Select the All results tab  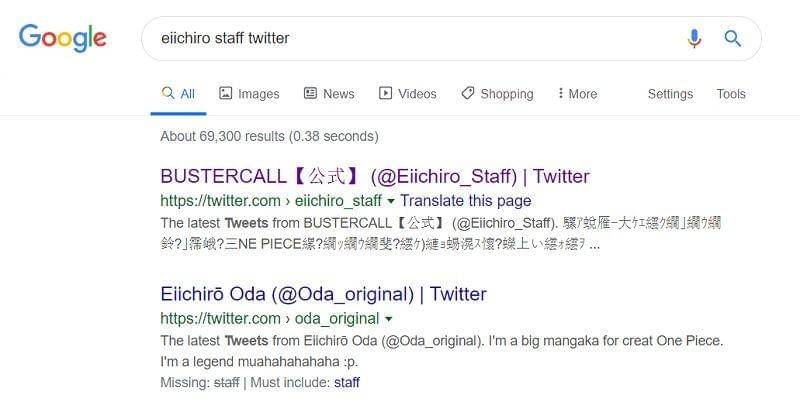pyautogui.click(x=179, y=94)
